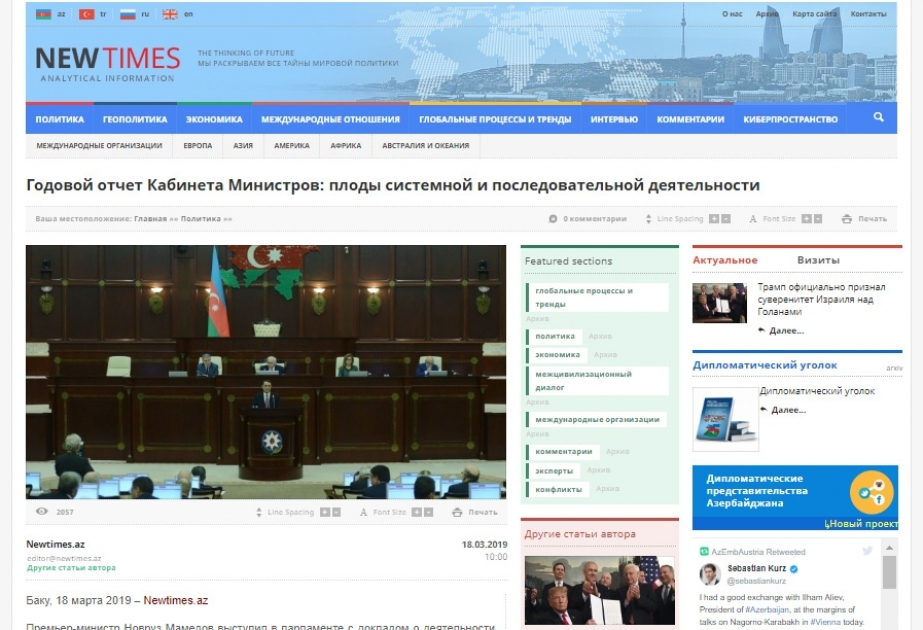Switch to English language flag
Image resolution: width=923 pixels, height=630 pixels.
(170, 14)
